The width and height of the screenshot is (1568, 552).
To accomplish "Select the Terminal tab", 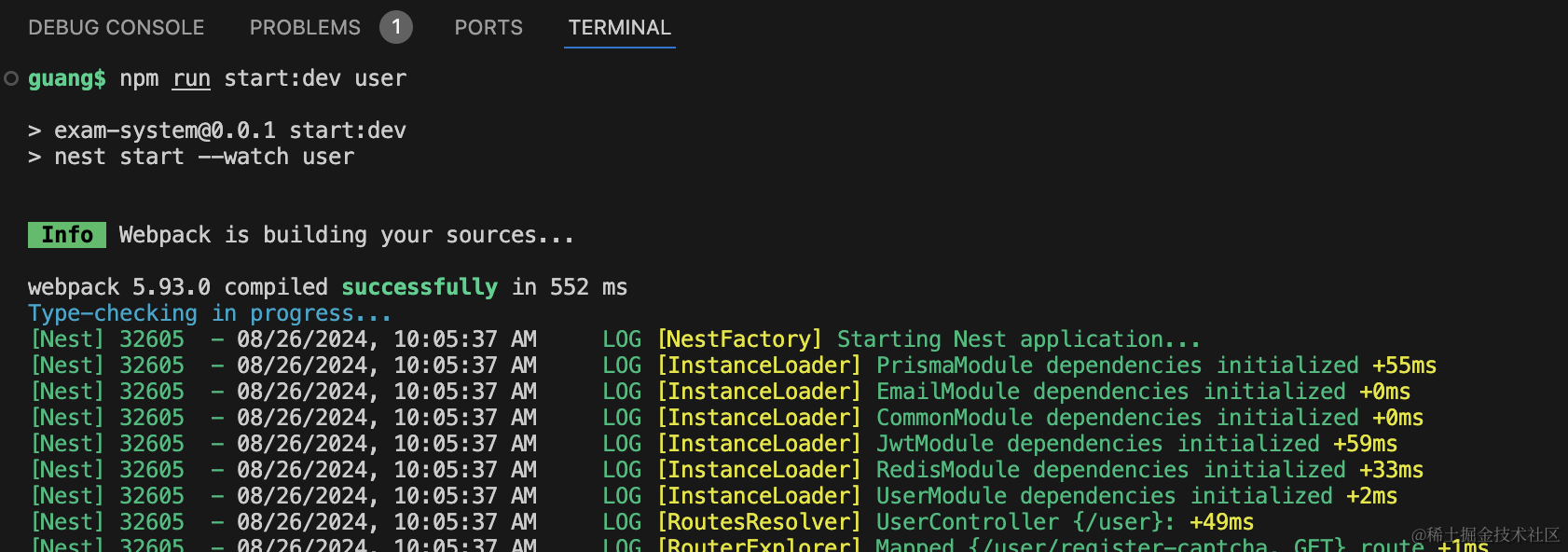I will [x=619, y=28].
